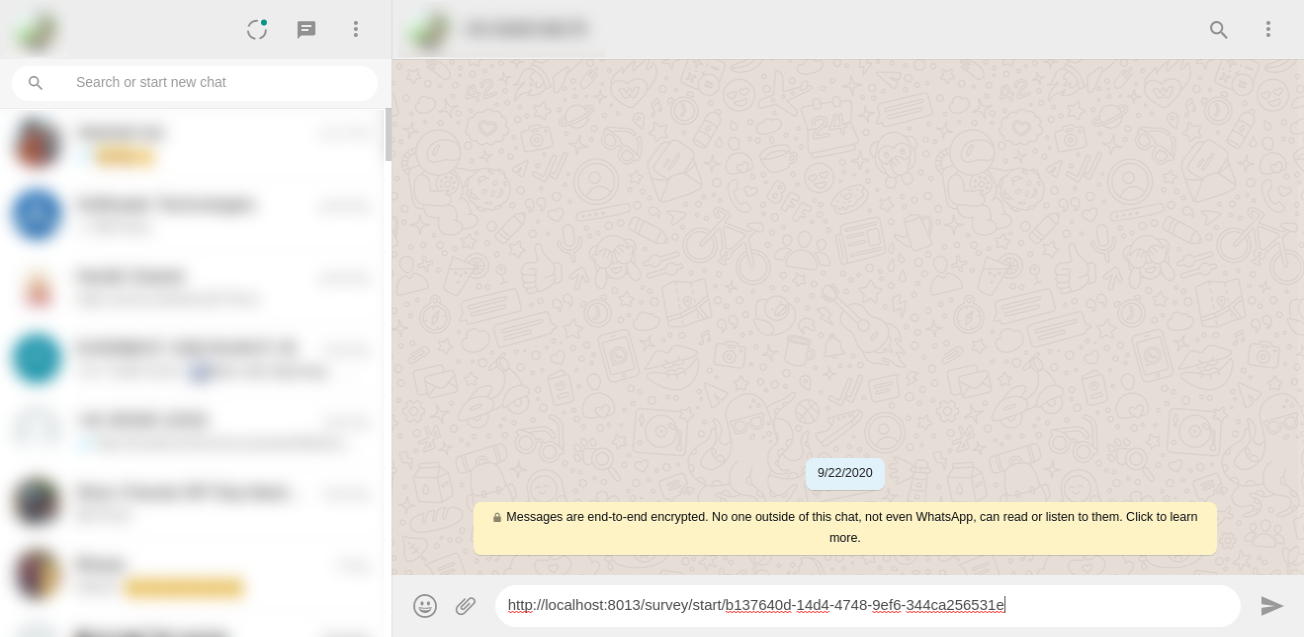
Task: Open your own profile picture at top-left
Action: [x=36, y=30]
